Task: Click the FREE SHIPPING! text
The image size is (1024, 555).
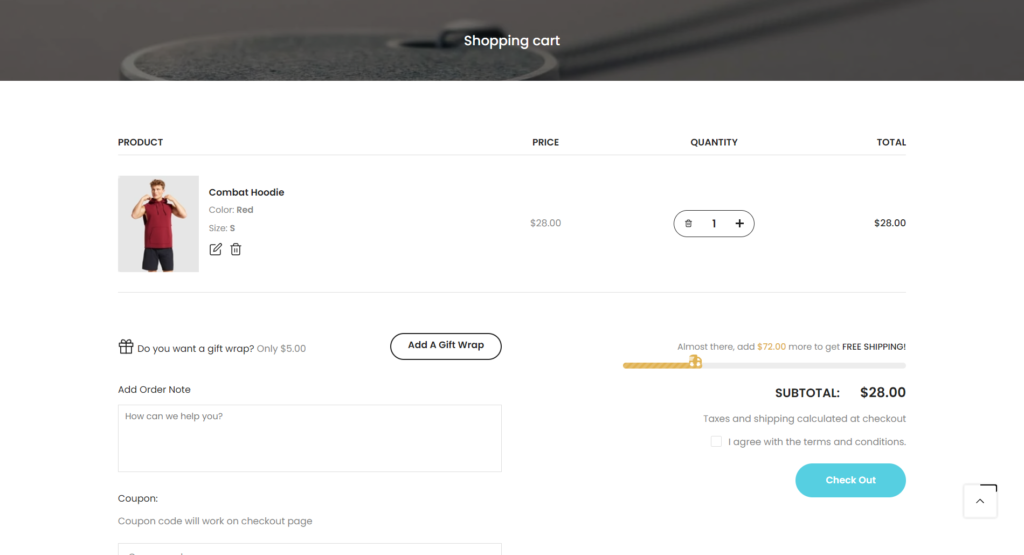Action: pos(873,347)
